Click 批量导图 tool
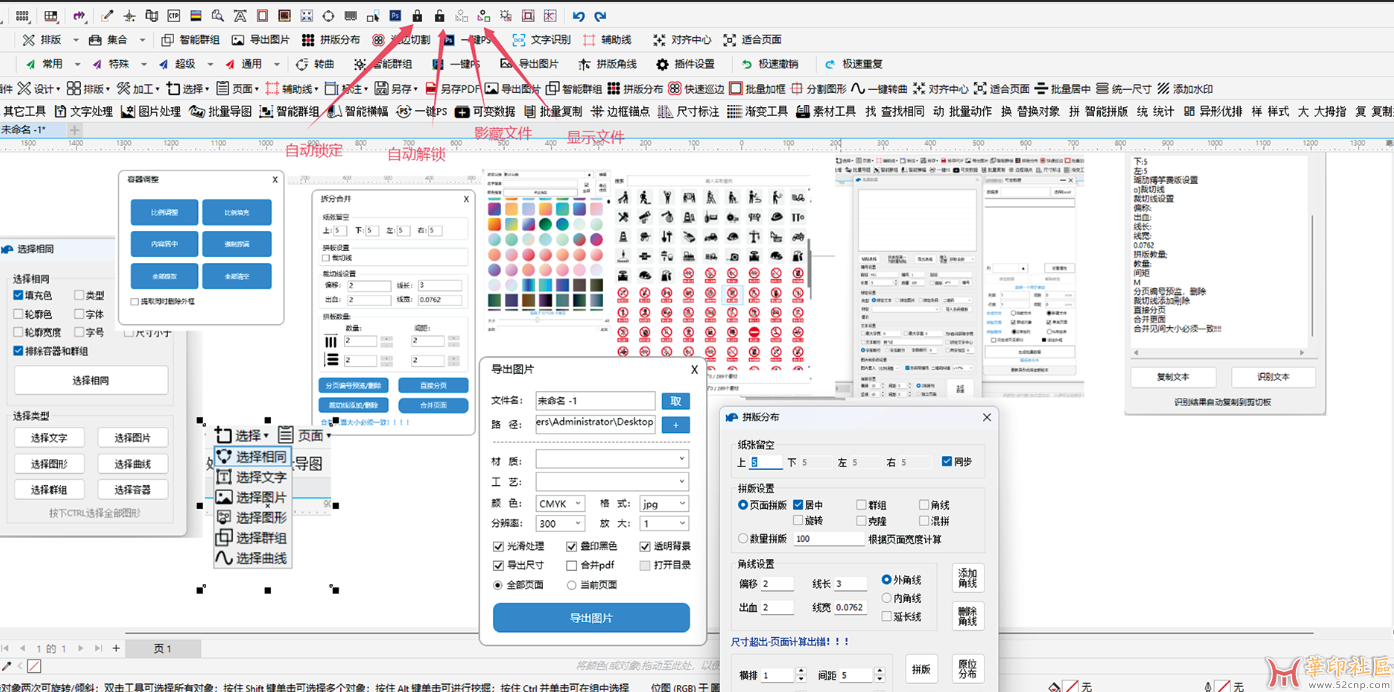The image size is (1394, 692). (221, 111)
